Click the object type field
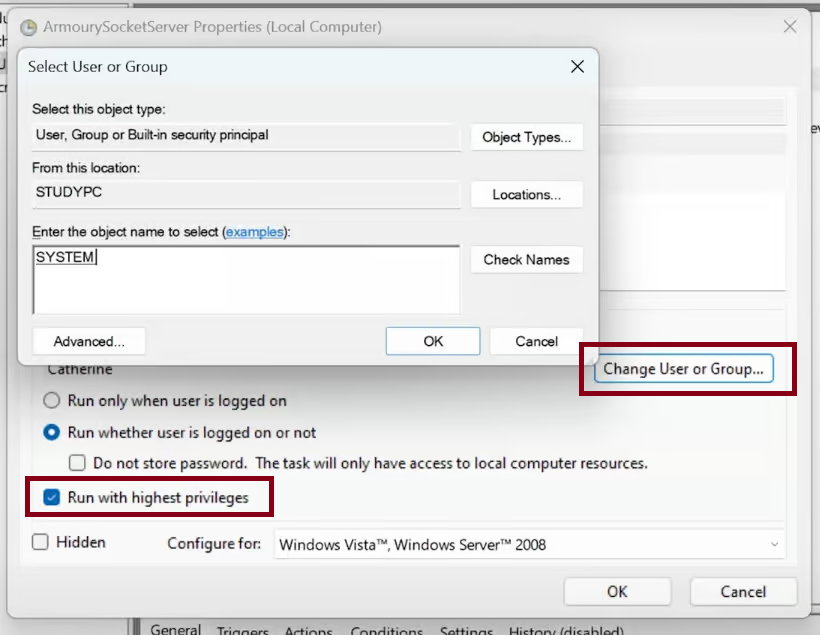Screen dimensions: 820x635 point(246,135)
